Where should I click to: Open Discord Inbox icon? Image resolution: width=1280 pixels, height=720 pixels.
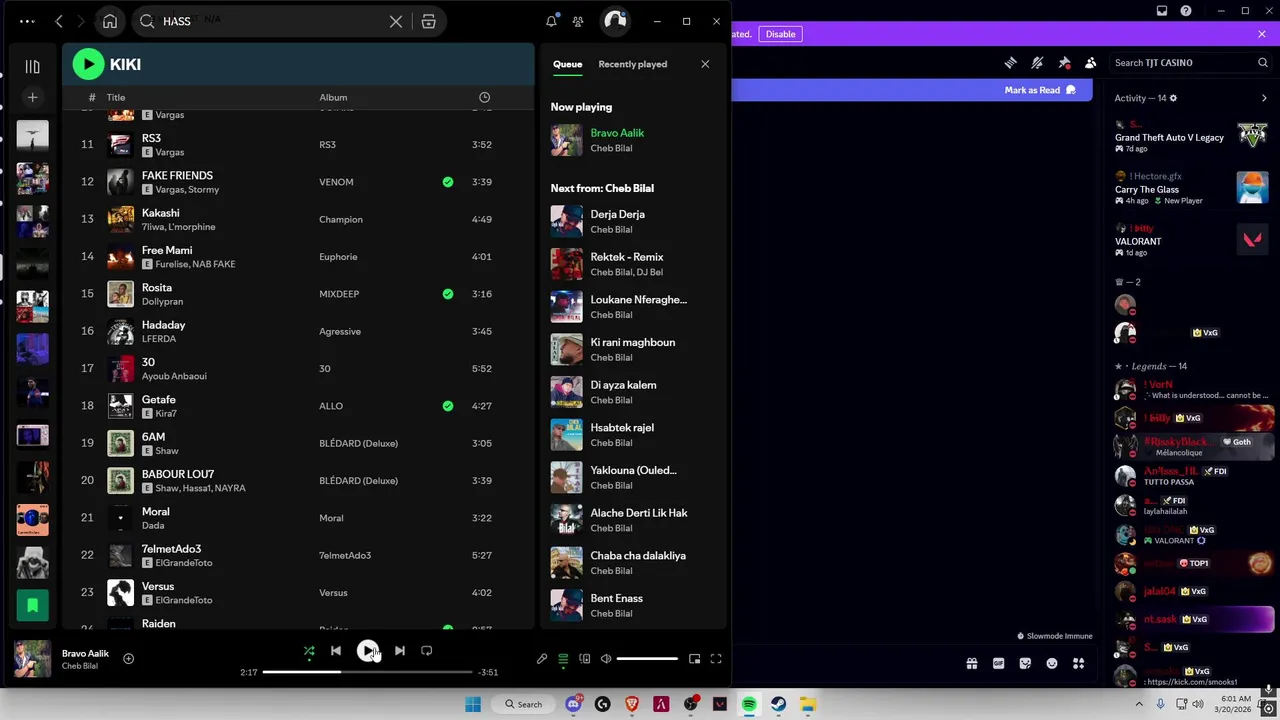pos(1162,11)
